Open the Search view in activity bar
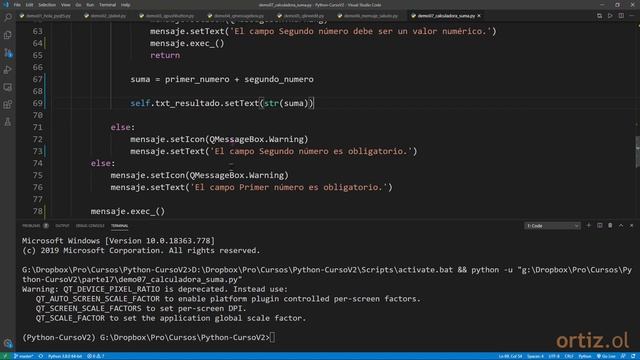Image resolution: width=640 pixels, height=360 pixels. [8, 17]
